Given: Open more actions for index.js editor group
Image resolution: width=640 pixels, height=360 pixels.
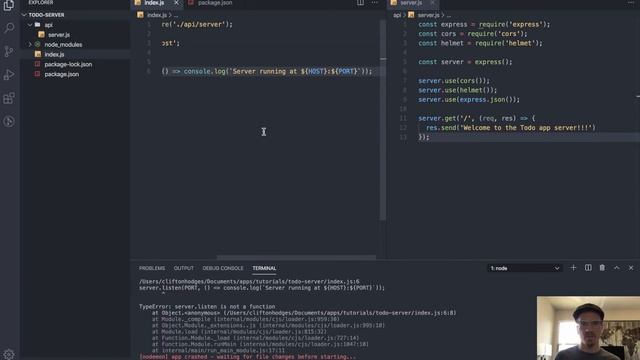Looking at the screenshot, I should (x=374, y=3).
